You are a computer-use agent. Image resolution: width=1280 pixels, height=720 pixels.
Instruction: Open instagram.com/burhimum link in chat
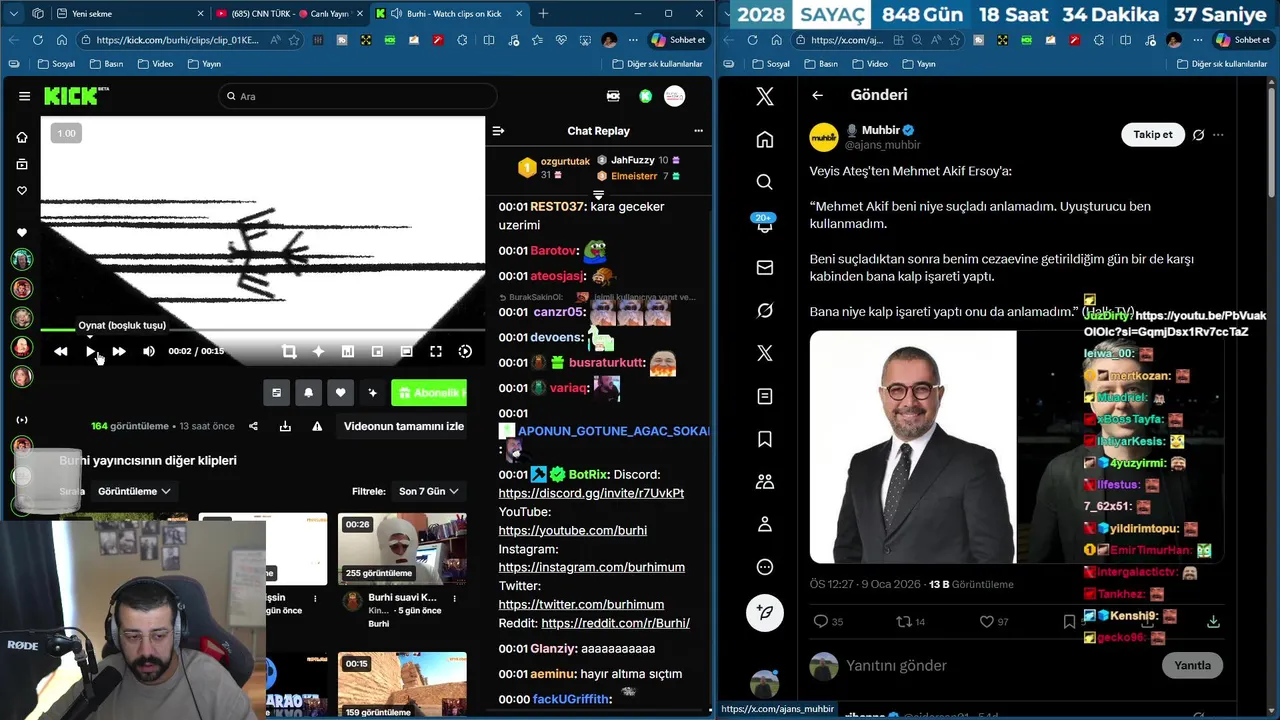pyautogui.click(x=591, y=567)
